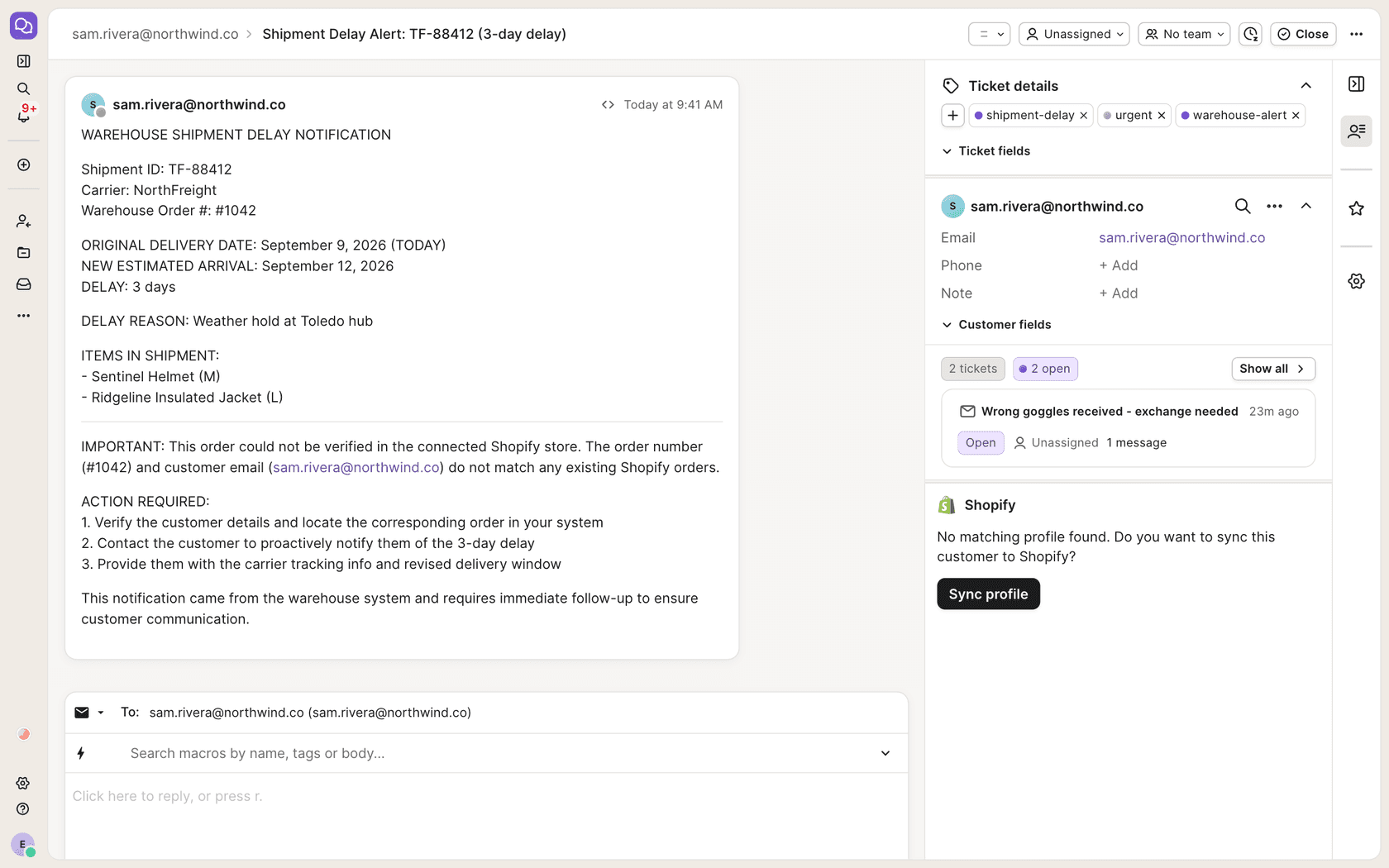Toggle the left sidebar panel icon
1389x868 pixels.
(x=24, y=61)
